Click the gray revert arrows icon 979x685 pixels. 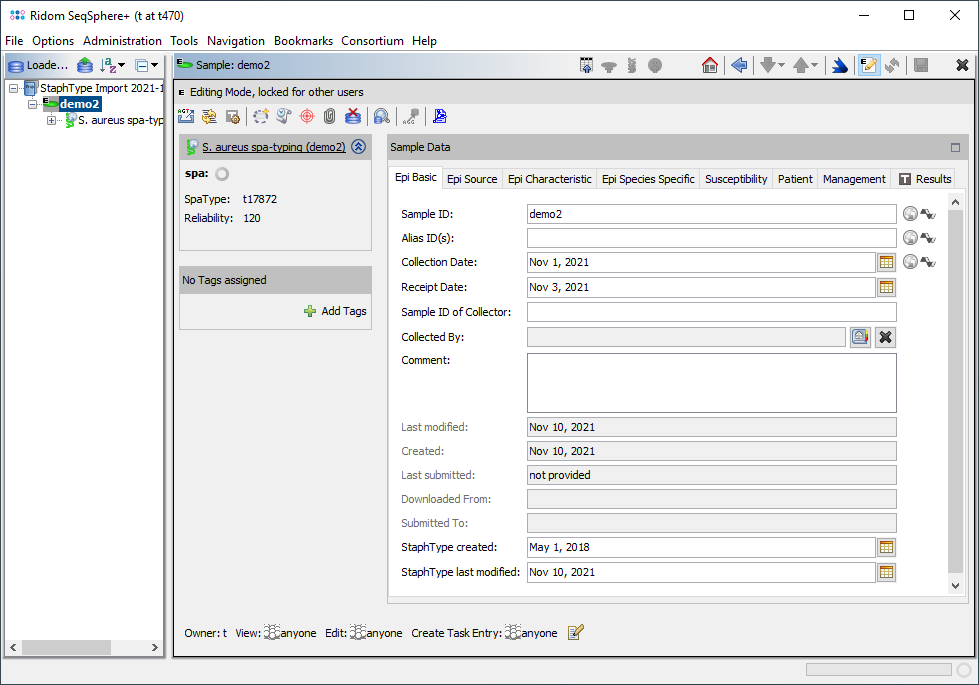892,65
